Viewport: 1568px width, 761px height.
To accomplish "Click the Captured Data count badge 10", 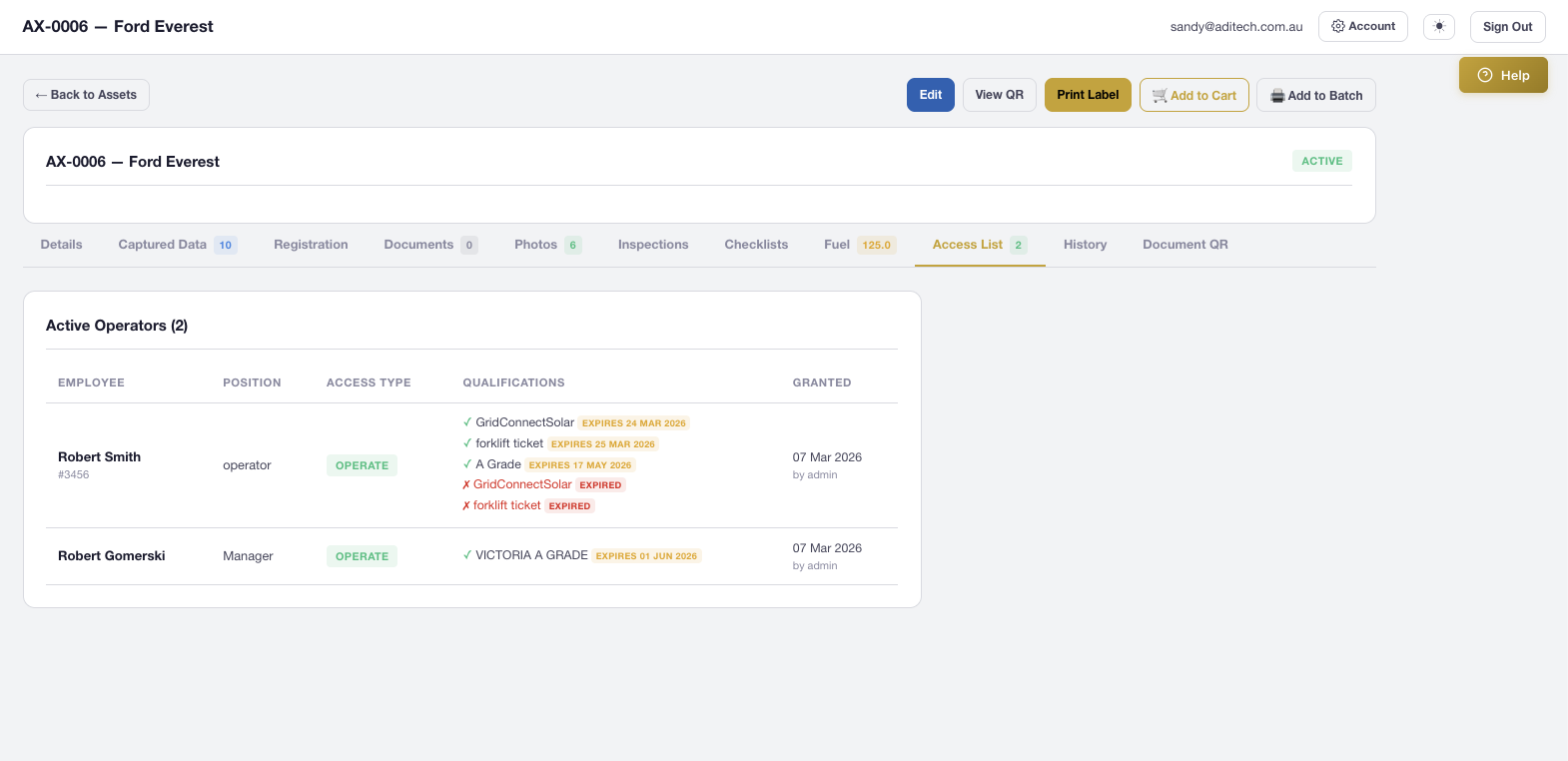I will pyautogui.click(x=226, y=245).
